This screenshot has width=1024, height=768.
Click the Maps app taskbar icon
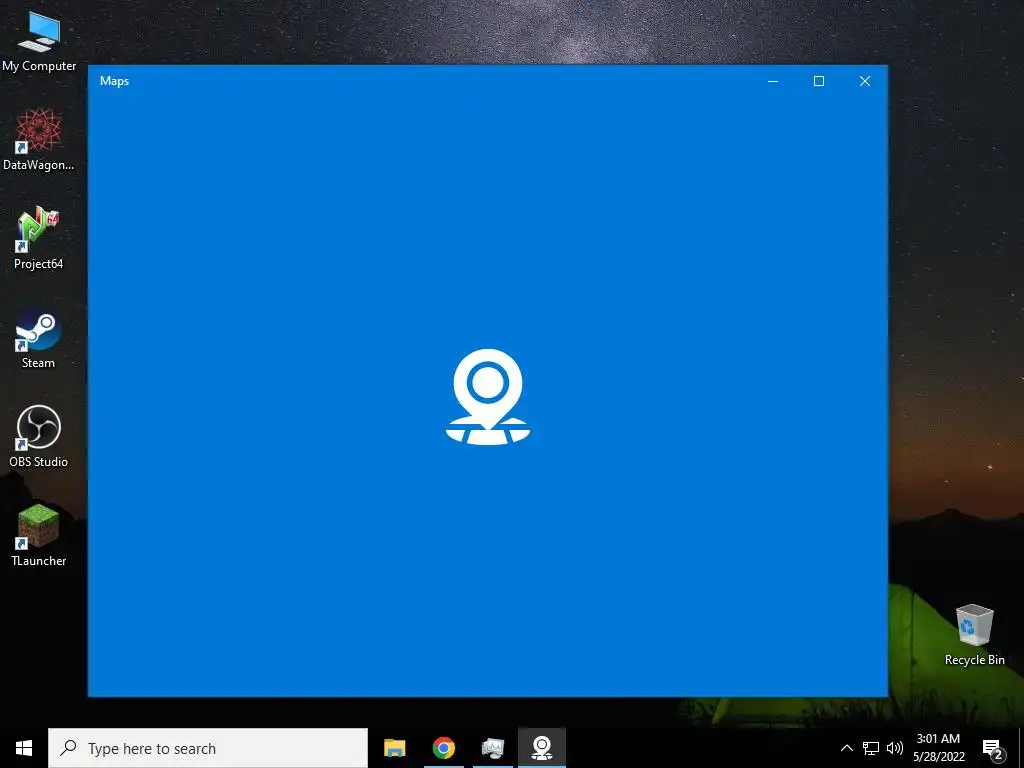point(542,748)
